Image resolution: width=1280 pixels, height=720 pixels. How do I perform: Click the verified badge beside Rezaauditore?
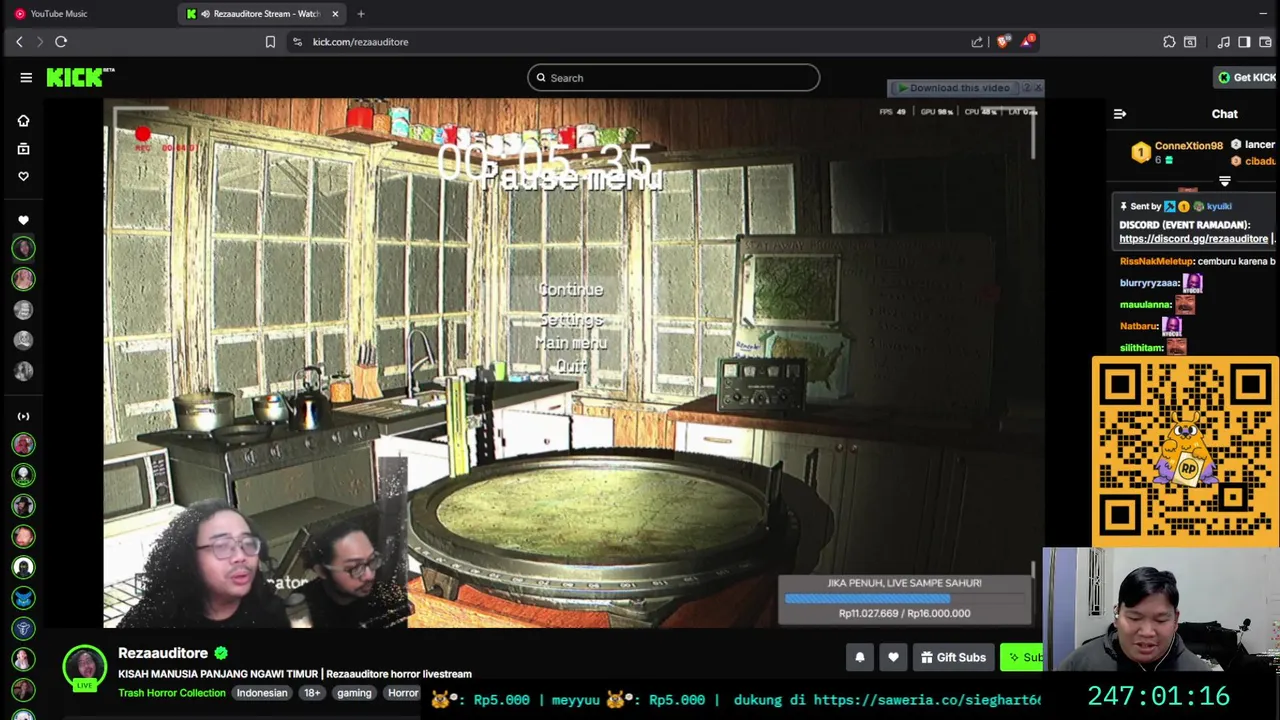pyautogui.click(x=221, y=653)
